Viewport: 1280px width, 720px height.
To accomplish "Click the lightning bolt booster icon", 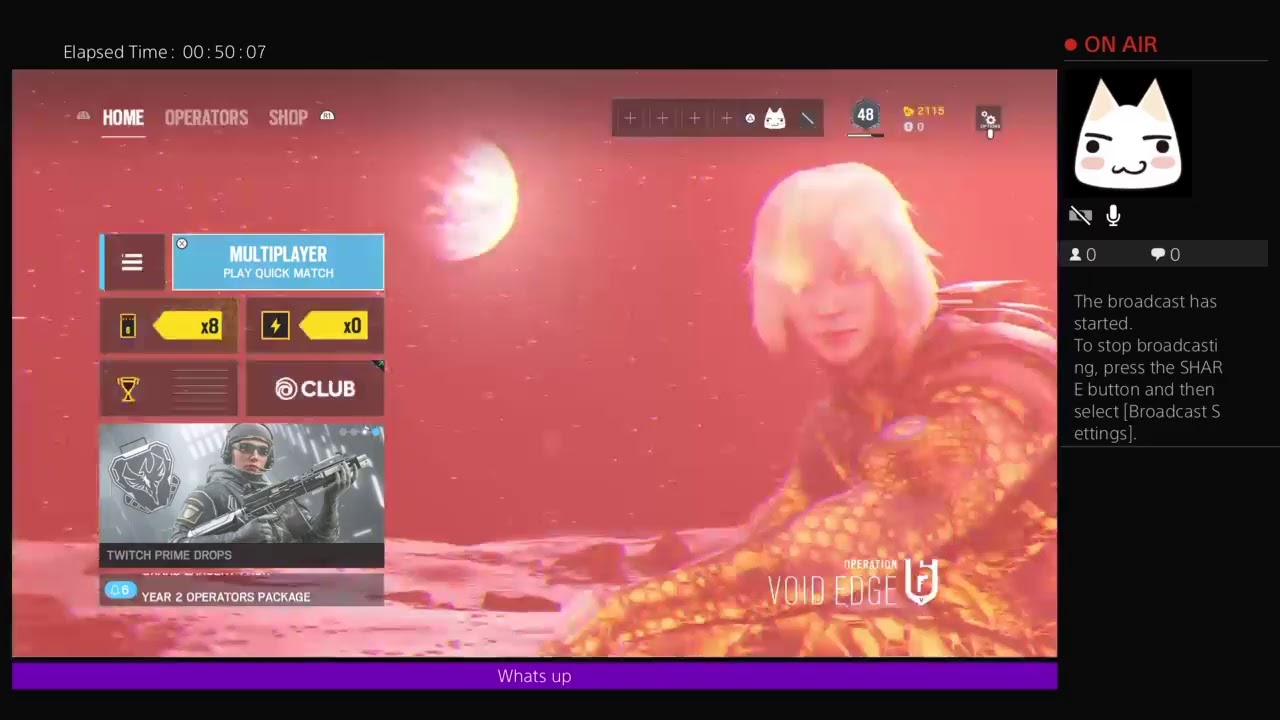I will point(276,326).
